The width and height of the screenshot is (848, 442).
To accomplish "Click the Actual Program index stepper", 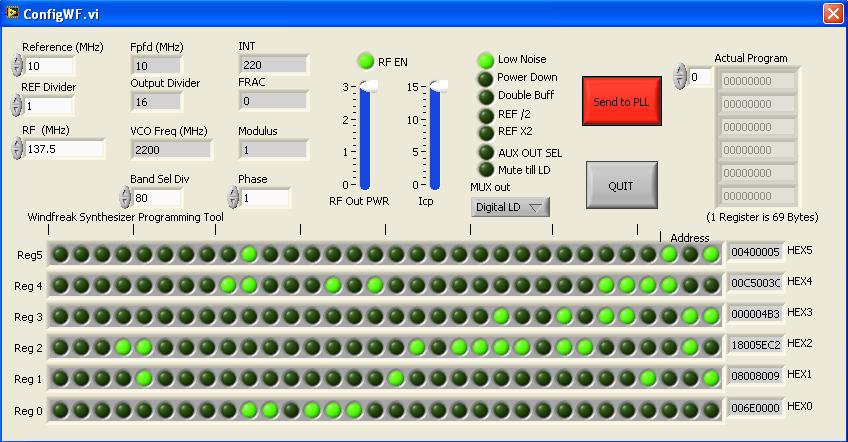I will pos(680,77).
